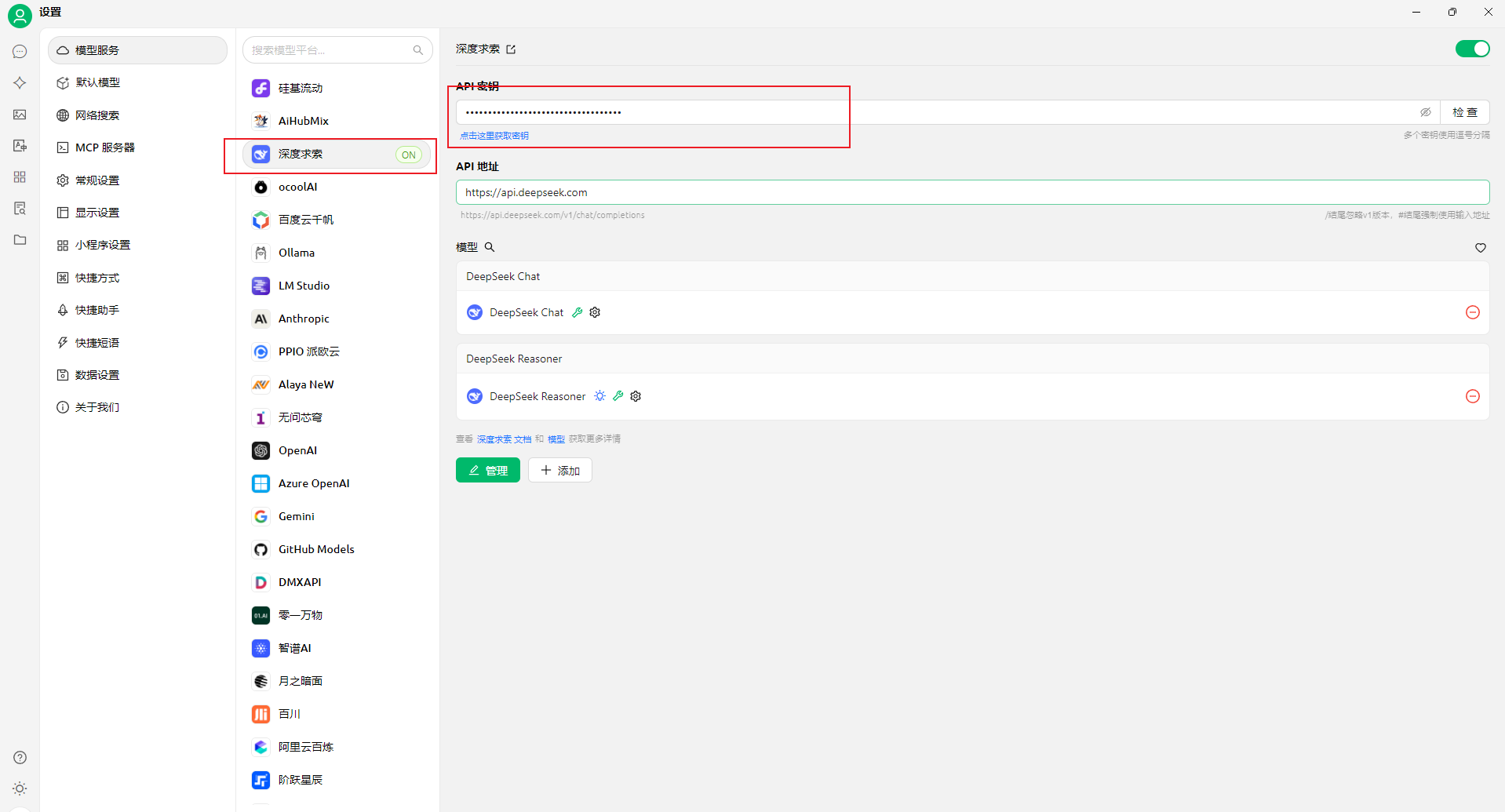Select ocoolAI provider
Viewport: 1505px width, 812px height.
337,187
